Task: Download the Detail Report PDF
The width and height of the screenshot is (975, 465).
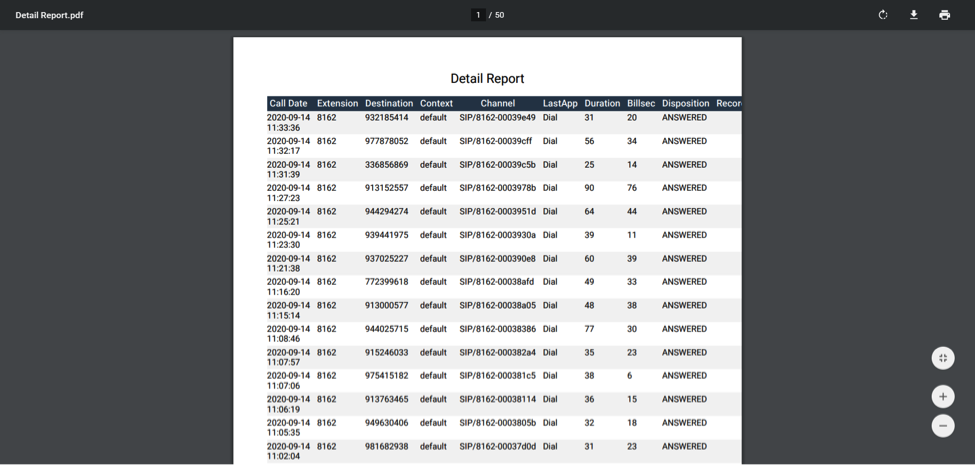Action: (x=913, y=15)
